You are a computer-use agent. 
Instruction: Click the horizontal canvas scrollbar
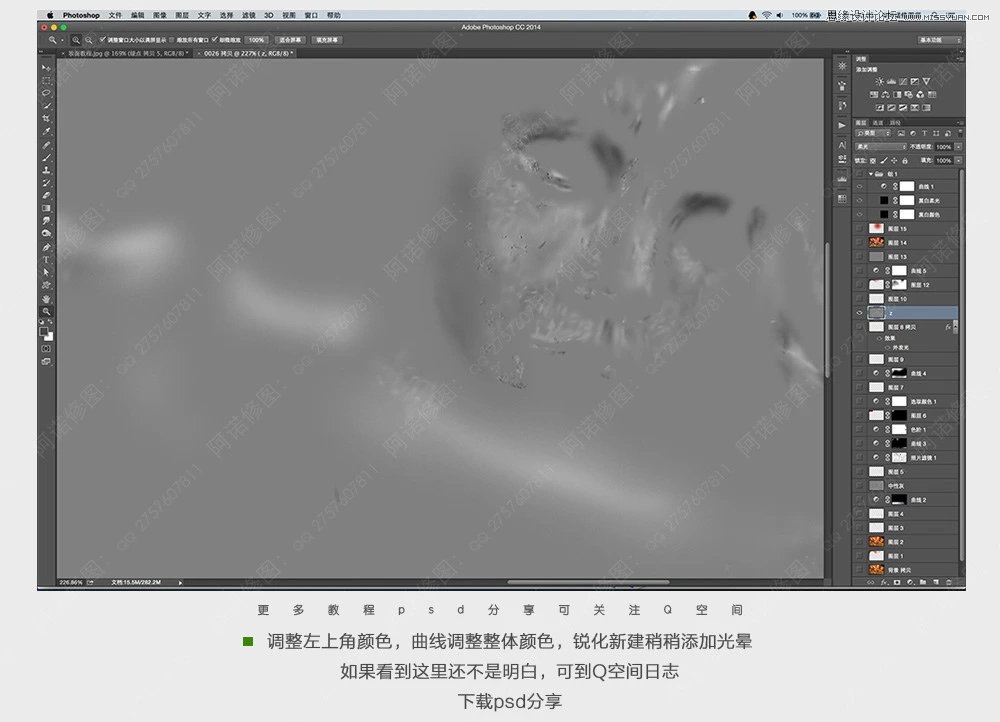[x=587, y=582]
